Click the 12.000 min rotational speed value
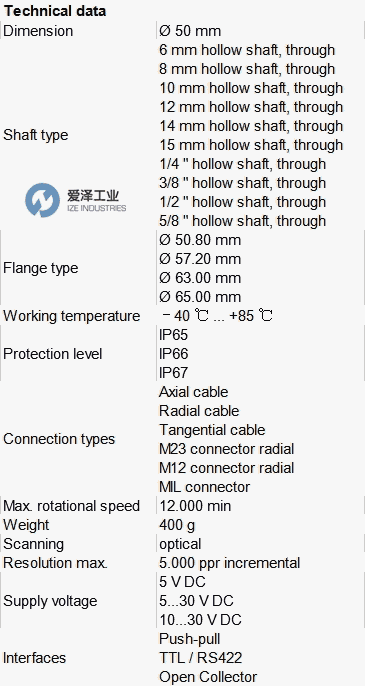365x686 pixels. click(x=195, y=506)
